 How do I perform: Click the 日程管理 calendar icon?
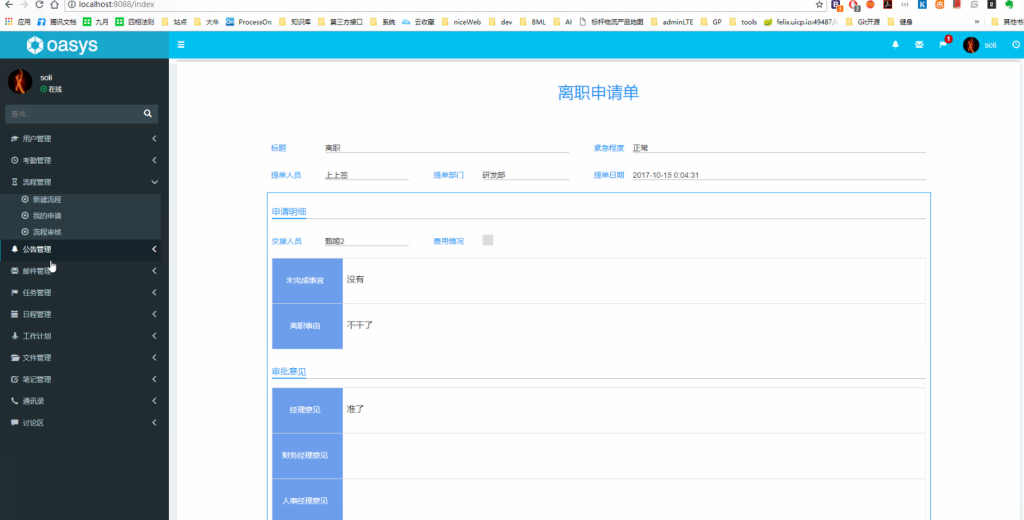(x=15, y=314)
